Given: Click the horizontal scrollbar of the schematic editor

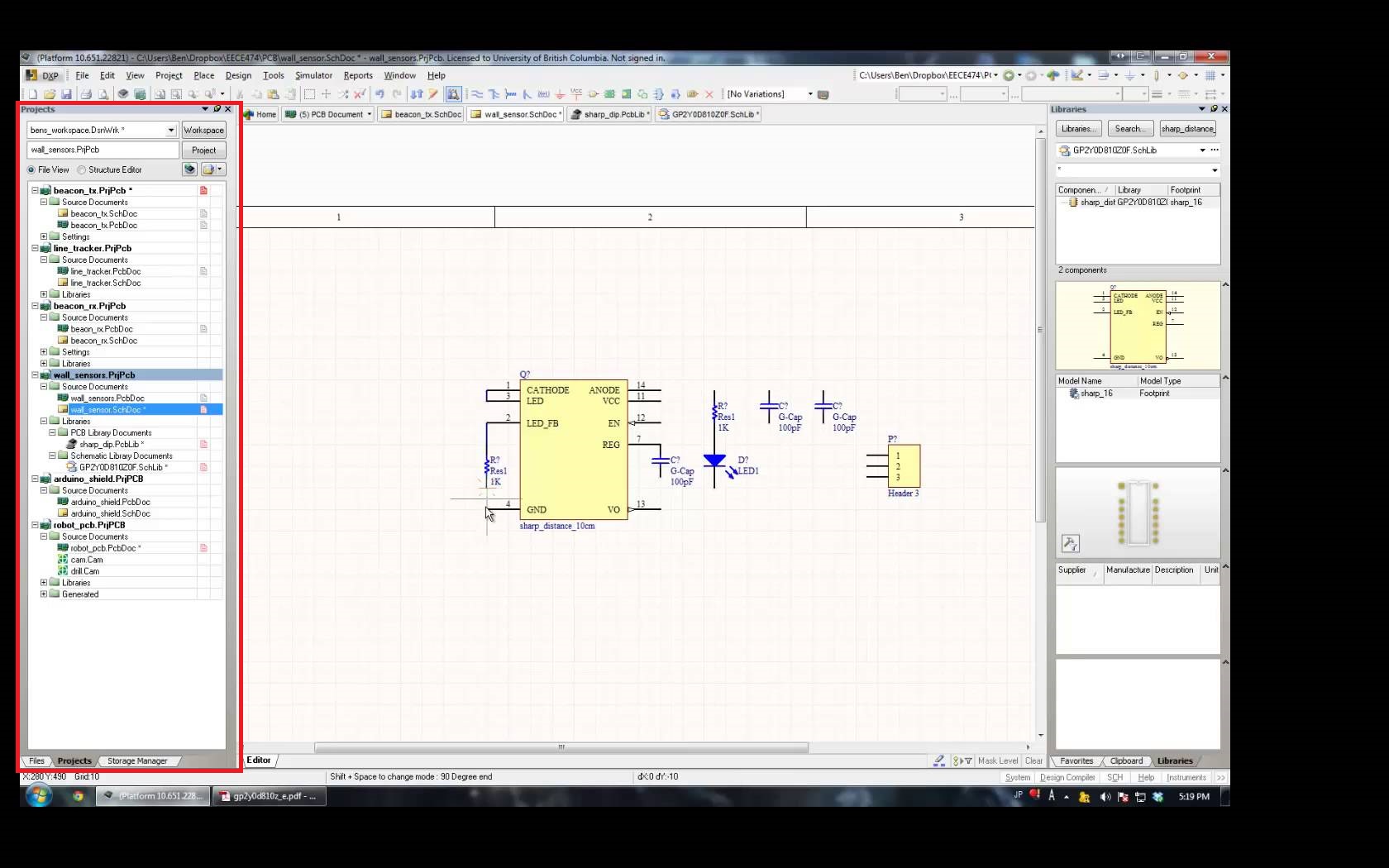Looking at the screenshot, I should pyautogui.click(x=561, y=747).
